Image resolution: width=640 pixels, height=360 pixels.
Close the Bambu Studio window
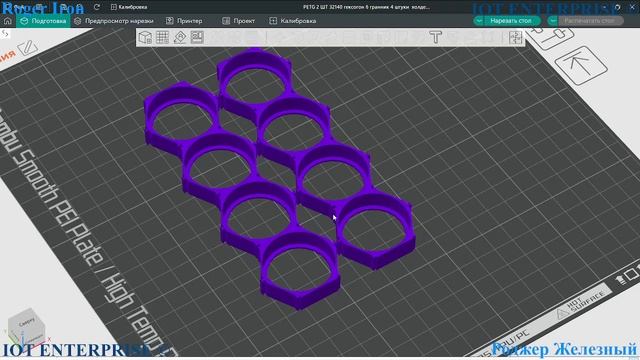tap(632, 7)
